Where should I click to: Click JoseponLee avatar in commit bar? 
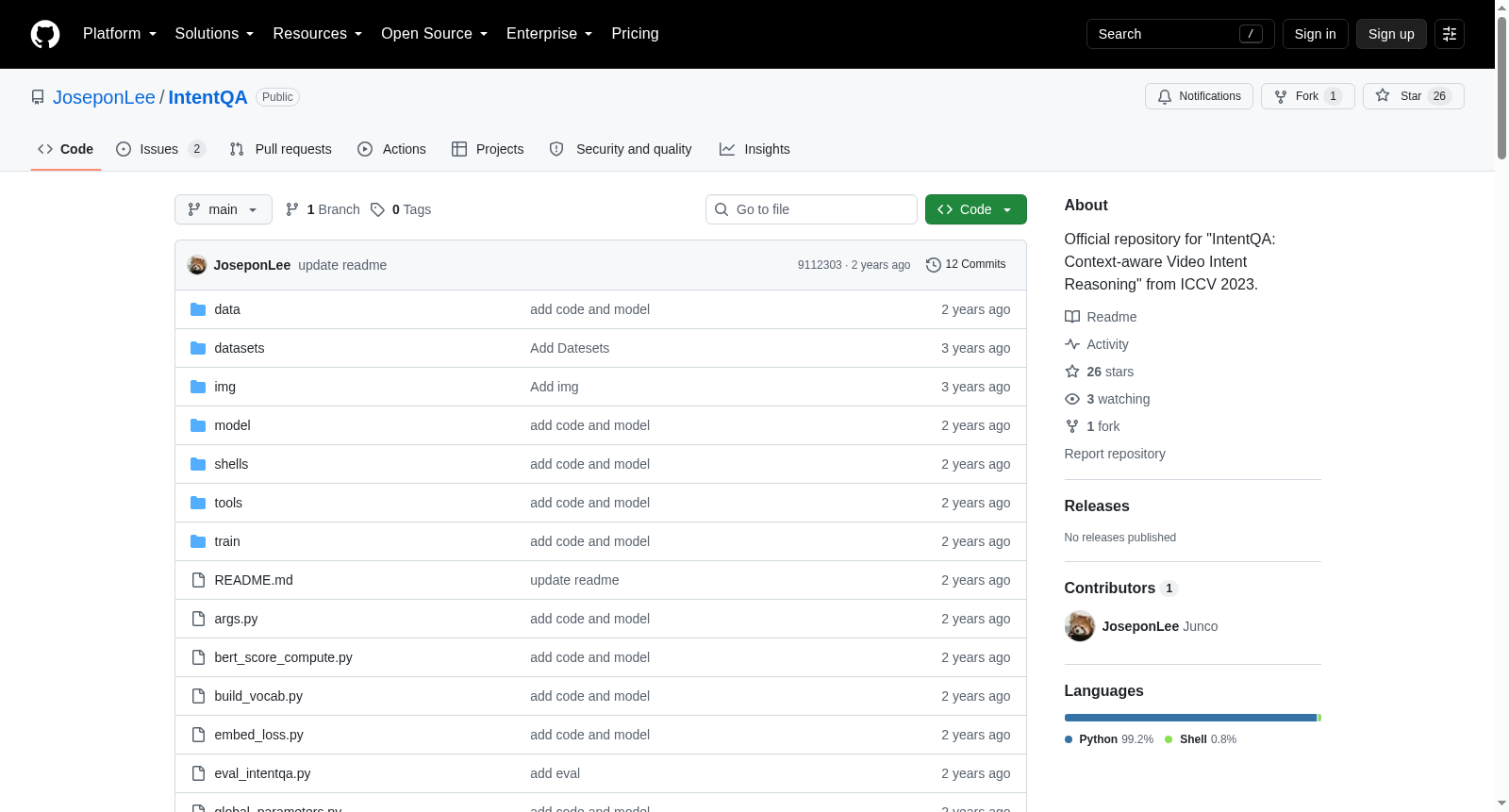click(197, 265)
